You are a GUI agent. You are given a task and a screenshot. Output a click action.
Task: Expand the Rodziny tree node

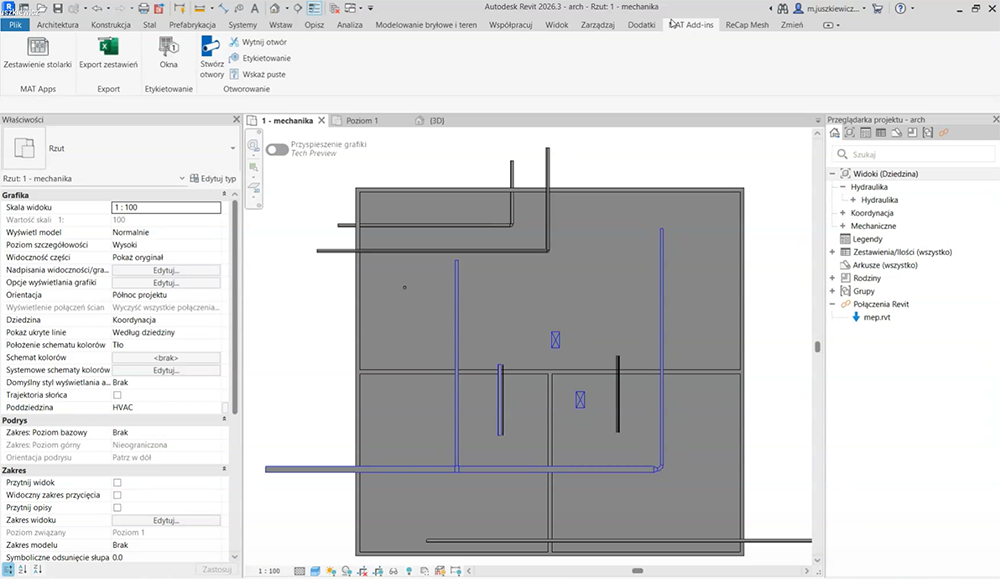[x=832, y=278]
